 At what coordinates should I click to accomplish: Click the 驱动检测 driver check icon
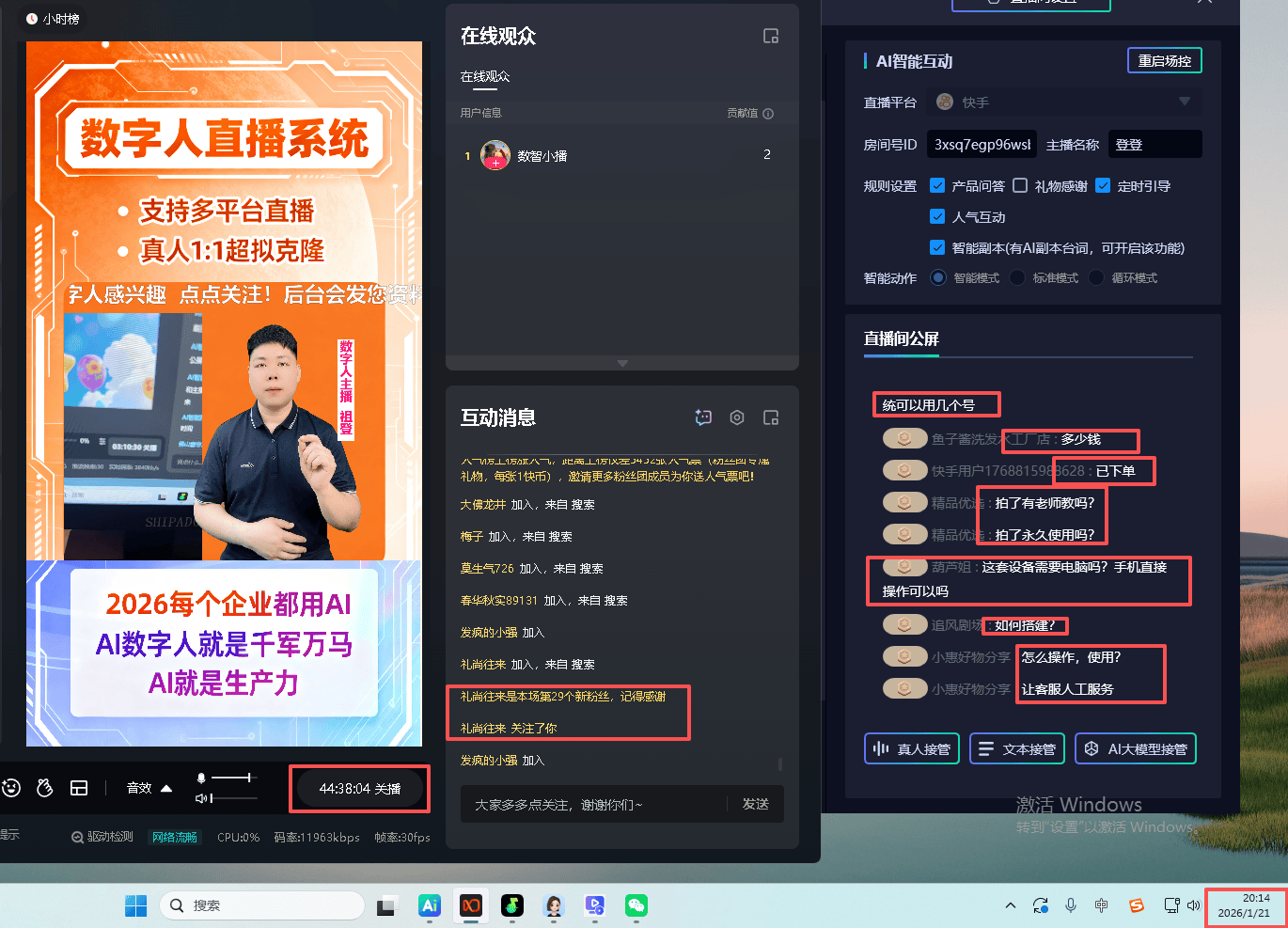coord(78,837)
